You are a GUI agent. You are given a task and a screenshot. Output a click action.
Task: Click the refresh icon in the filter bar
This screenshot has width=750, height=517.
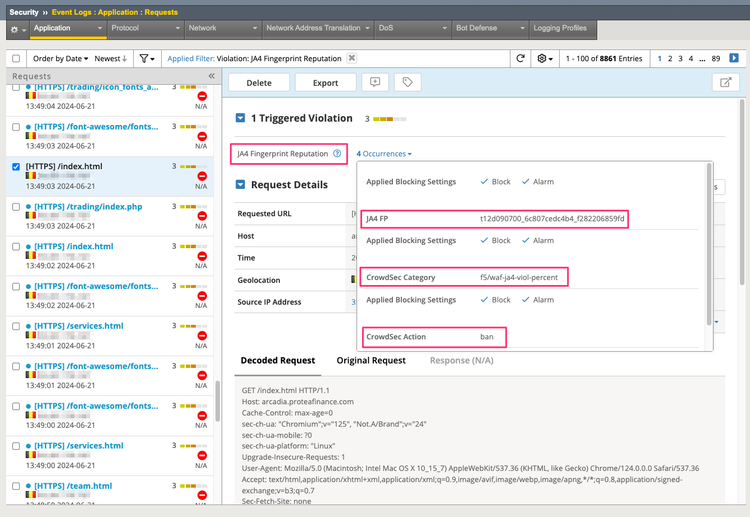pyautogui.click(x=520, y=59)
